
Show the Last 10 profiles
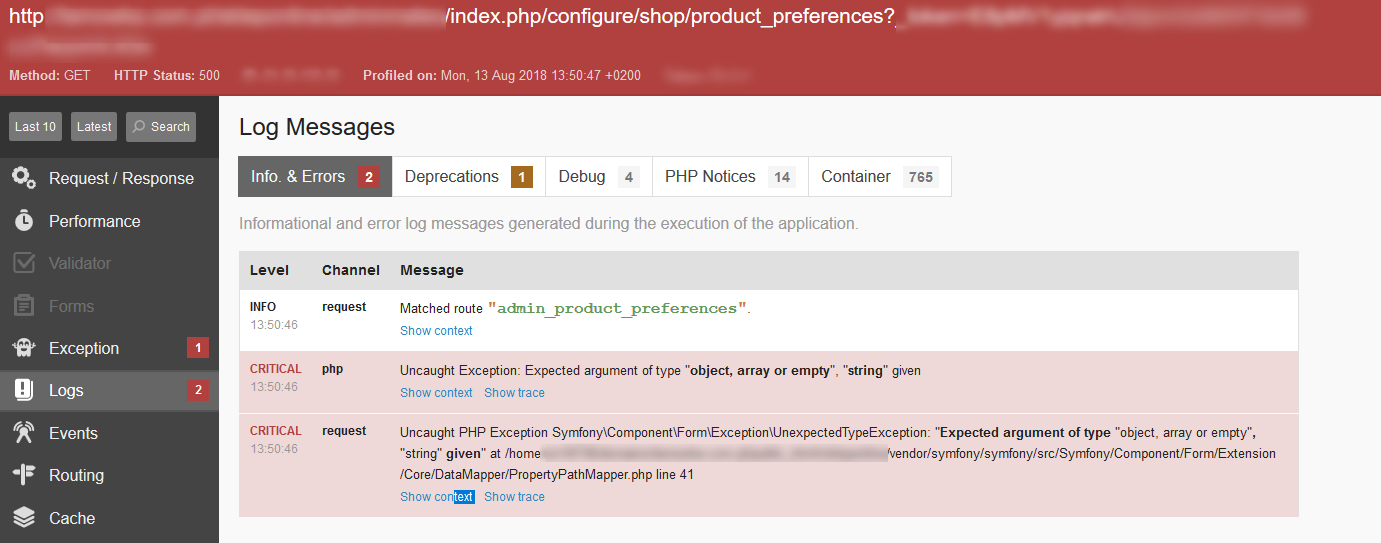[x=35, y=127]
